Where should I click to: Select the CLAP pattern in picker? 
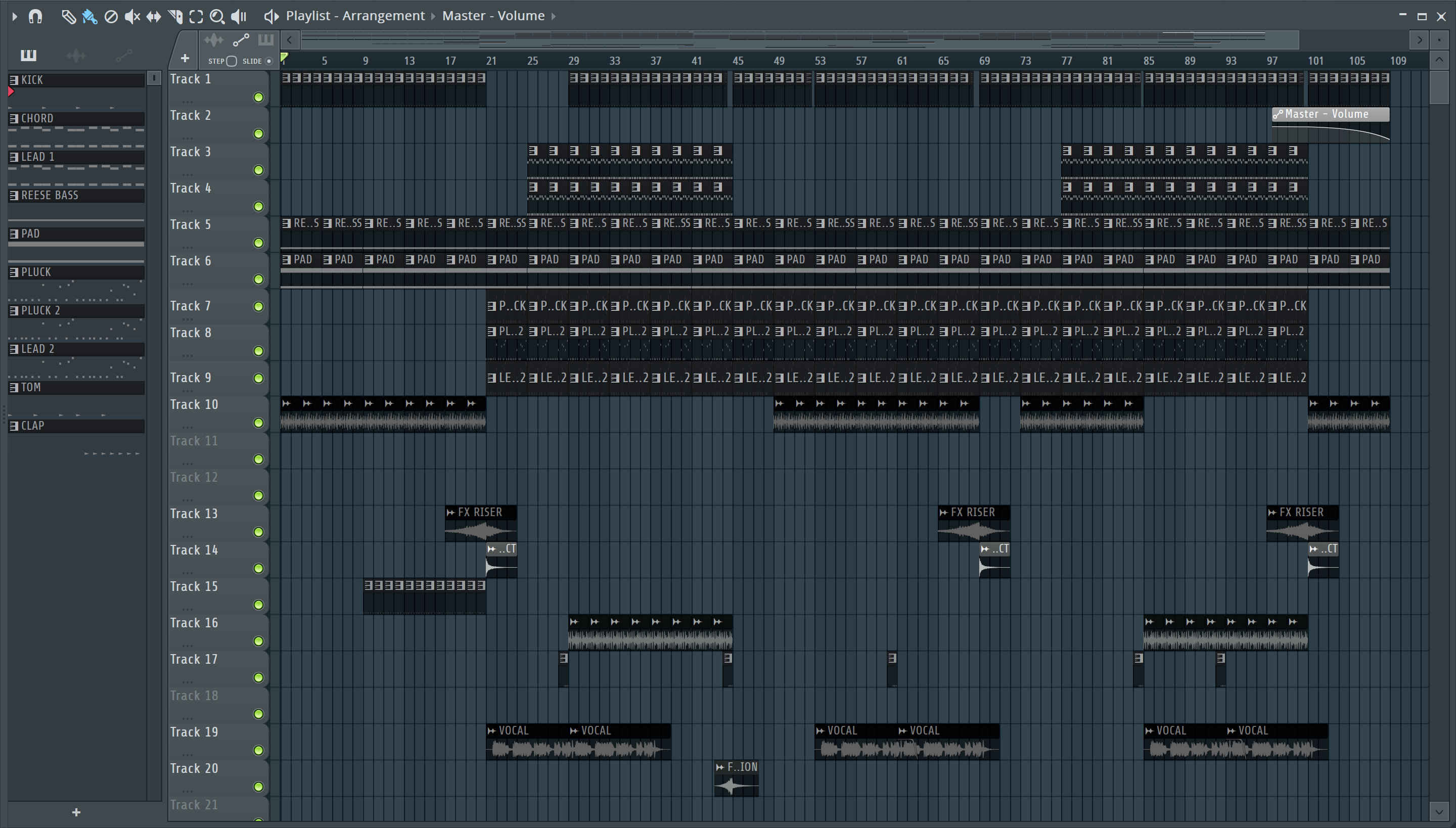click(x=76, y=426)
